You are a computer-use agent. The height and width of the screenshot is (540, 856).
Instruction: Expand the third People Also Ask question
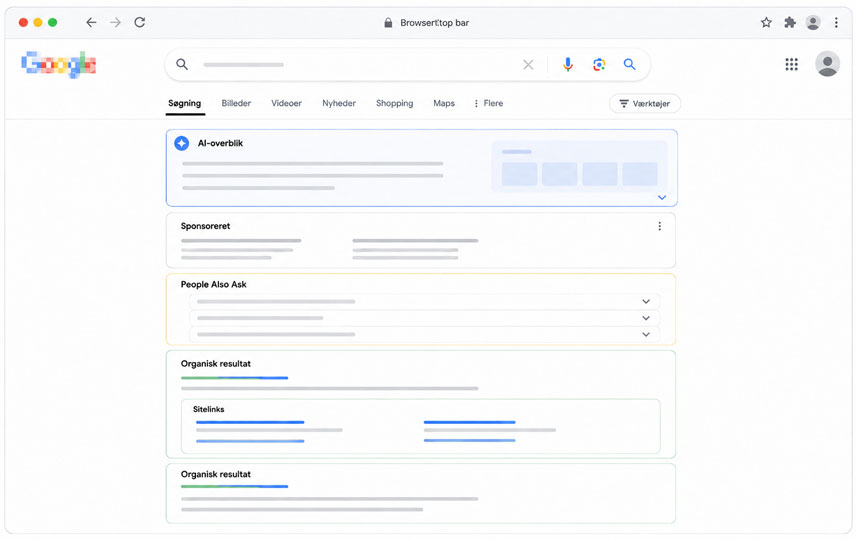(x=646, y=334)
